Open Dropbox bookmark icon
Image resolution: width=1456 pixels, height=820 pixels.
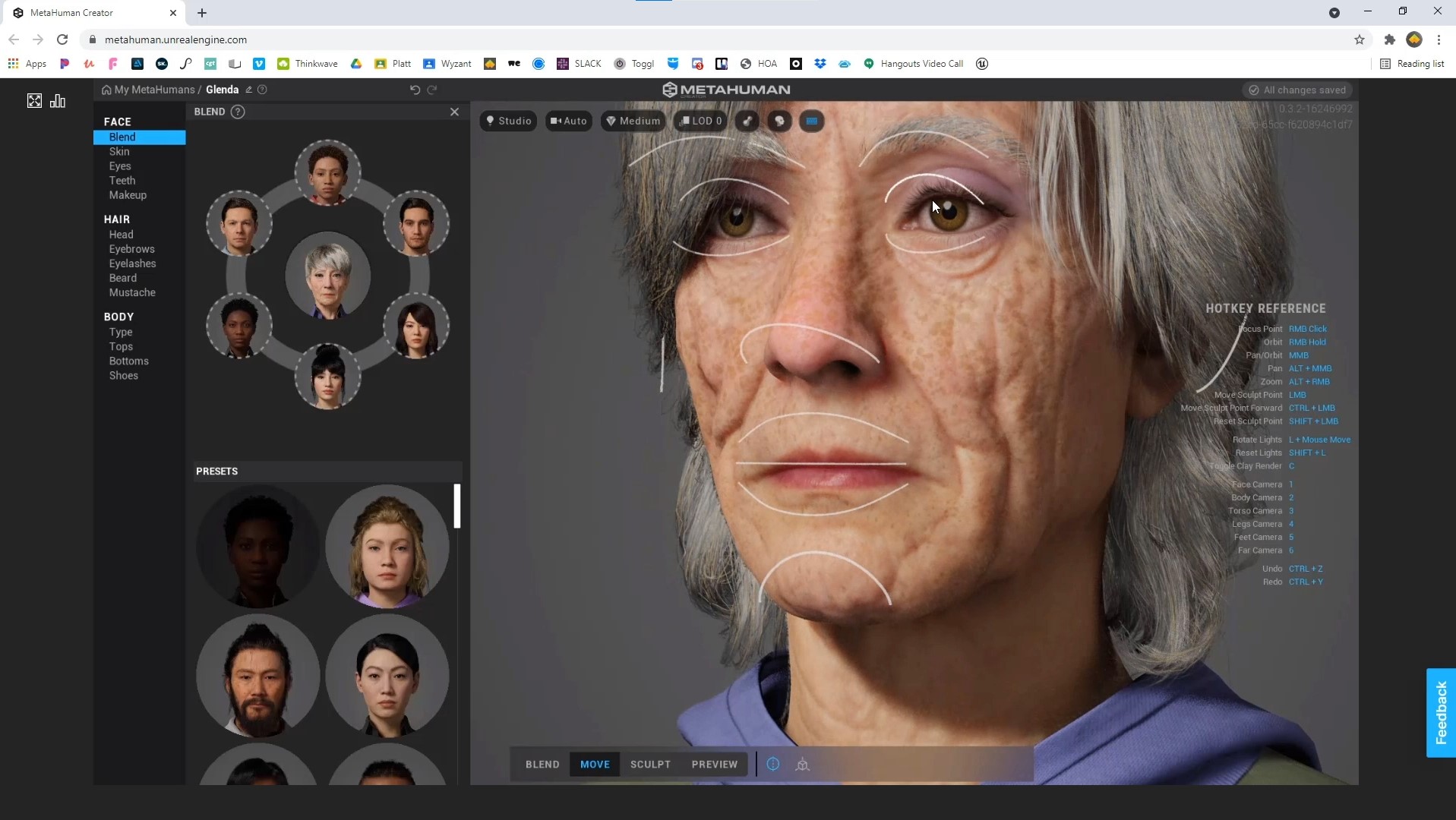click(820, 64)
